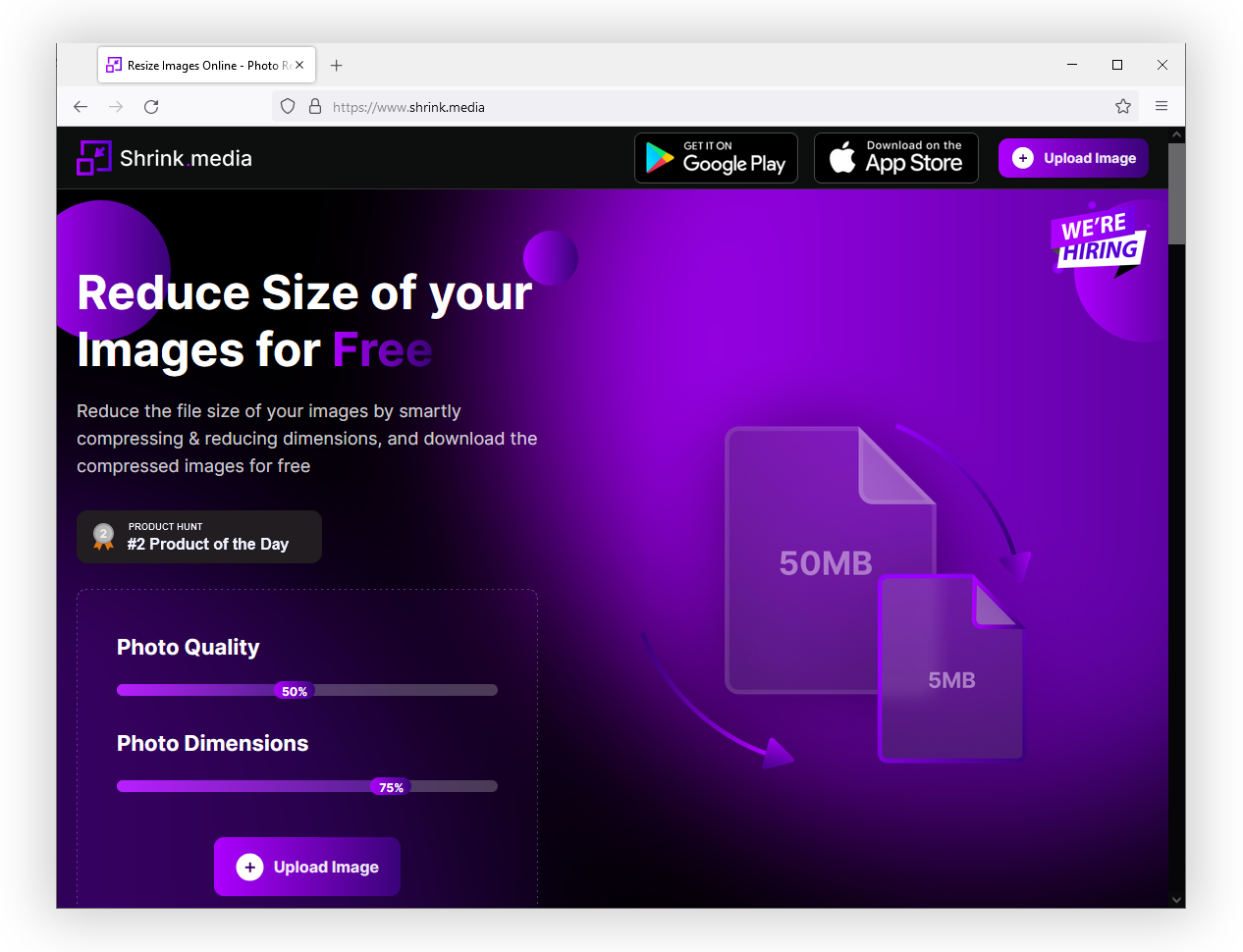Click the Get it on Google Play badge
This screenshot has height=952, width=1243.
click(716, 157)
